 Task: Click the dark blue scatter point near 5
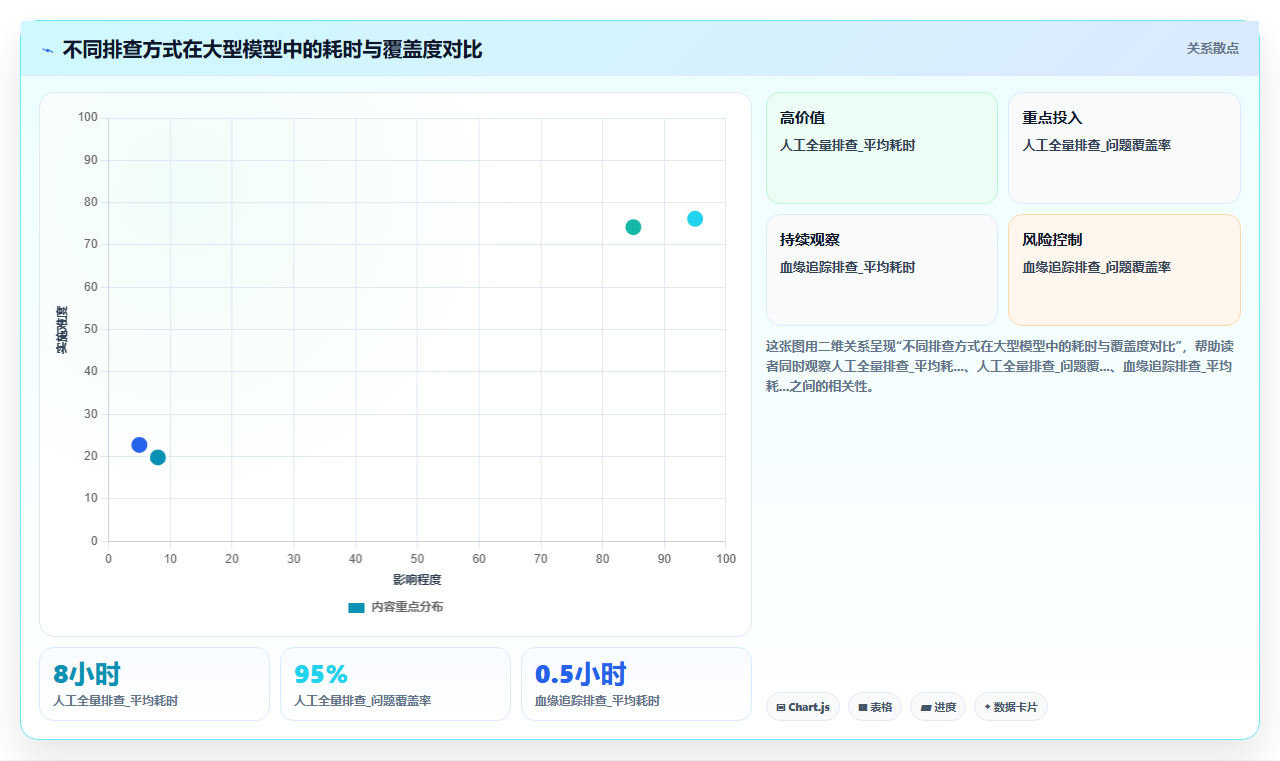[x=139, y=445]
